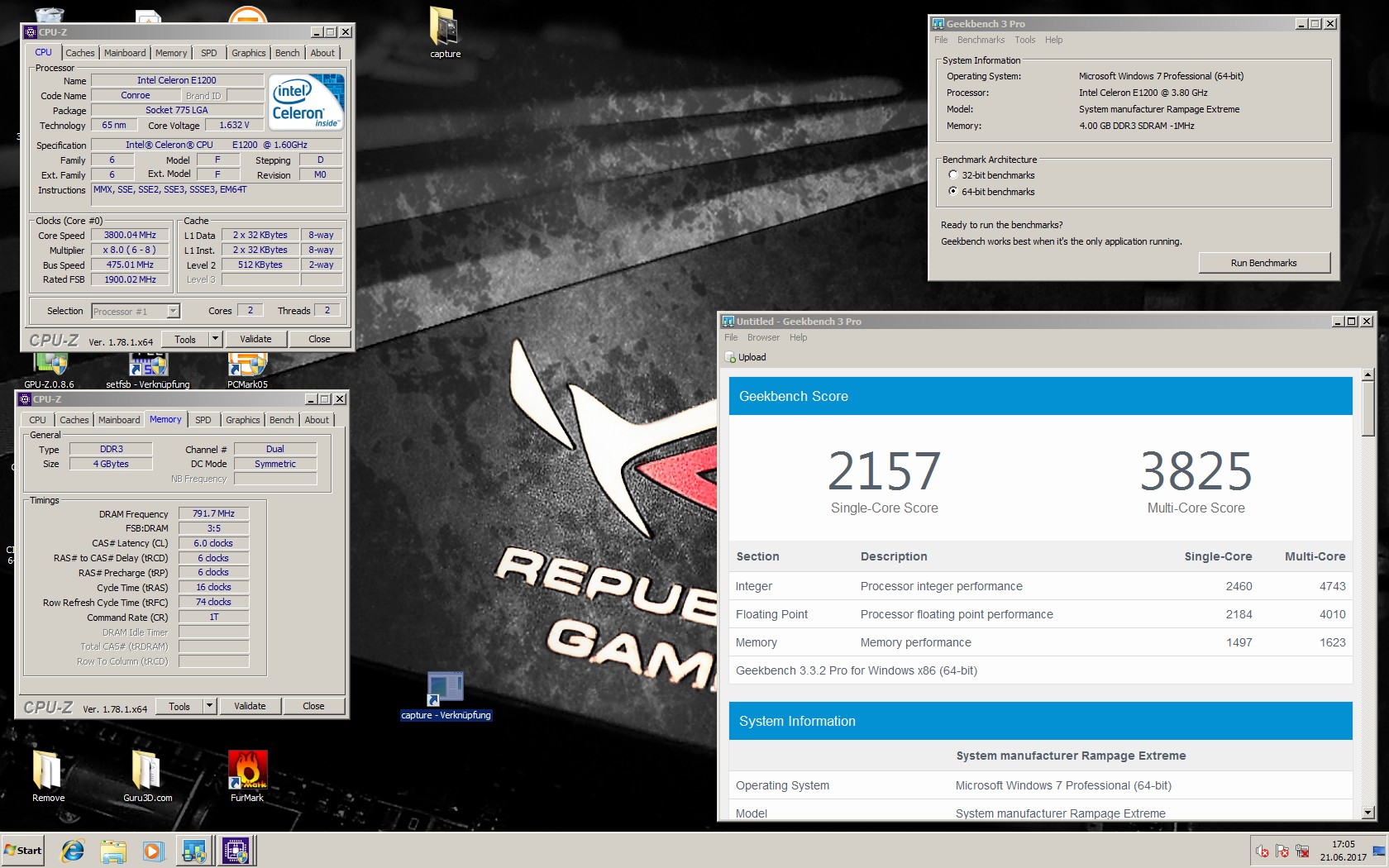This screenshot has width=1389, height=868.
Task: Click the Core Speed 3800.04 MHz field
Action: (130, 235)
